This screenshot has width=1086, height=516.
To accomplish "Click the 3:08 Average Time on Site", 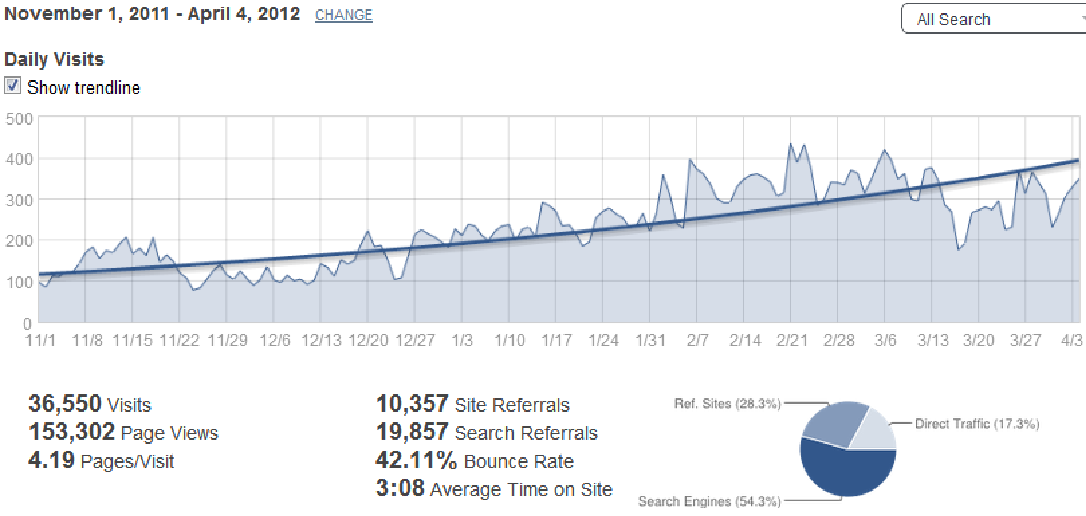I will pyautogui.click(x=494, y=489).
